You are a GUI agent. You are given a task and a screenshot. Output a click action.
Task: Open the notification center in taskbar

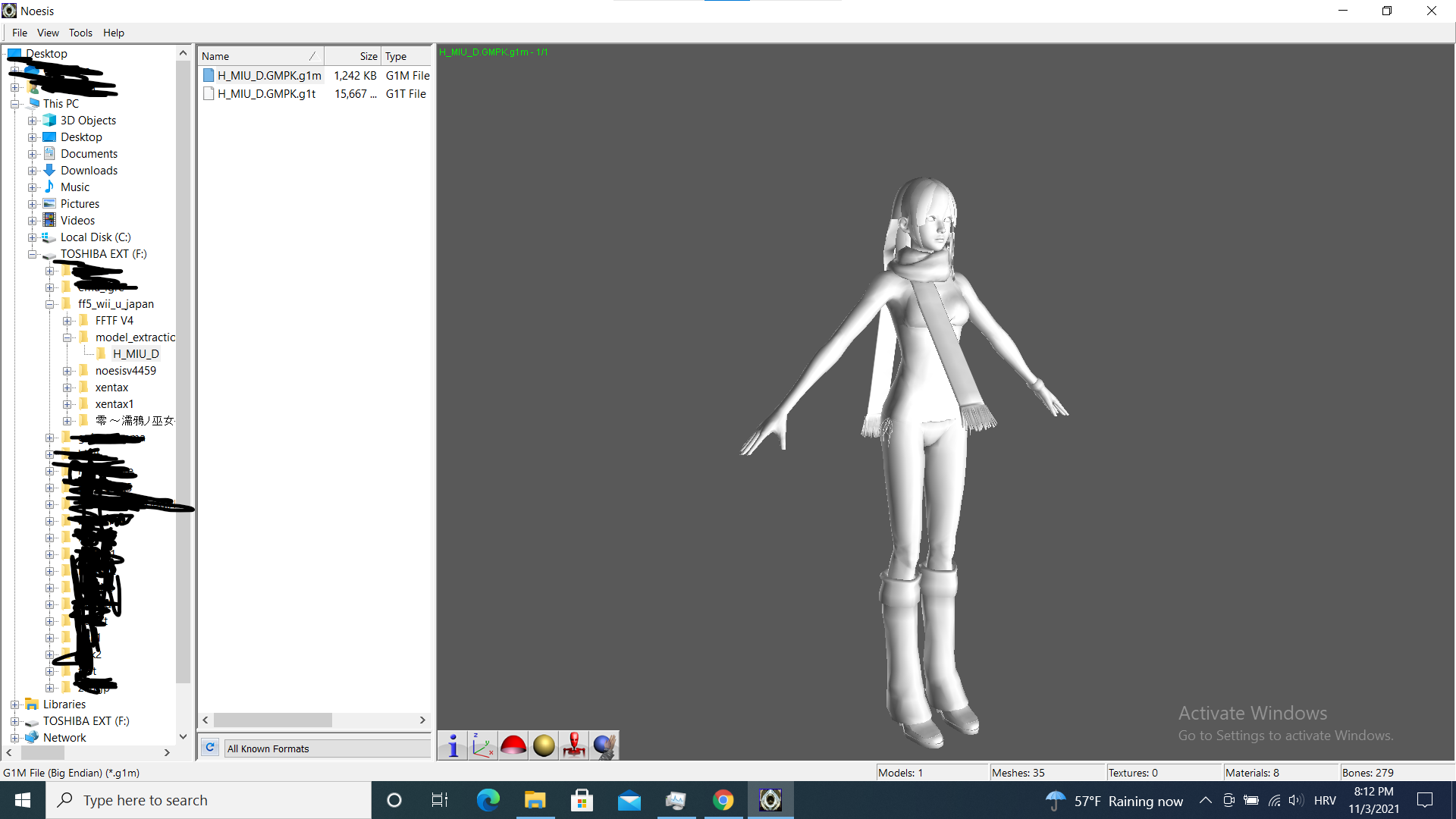click(x=1425, y=800)
